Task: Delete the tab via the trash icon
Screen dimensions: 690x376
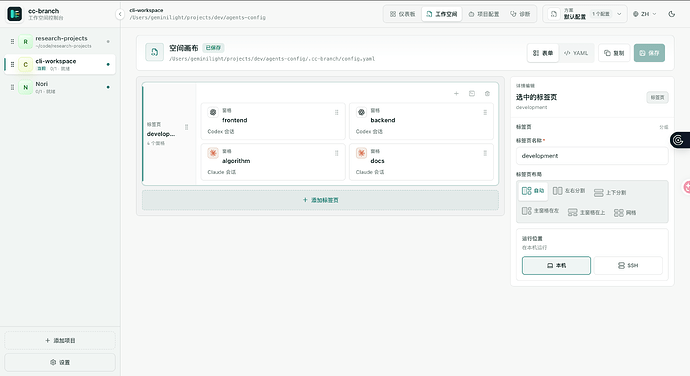Action: [x=487, y=93]
